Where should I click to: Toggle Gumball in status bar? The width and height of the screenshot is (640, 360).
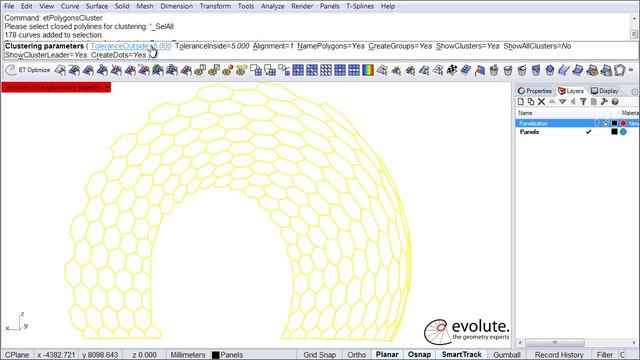pyautogui.click(x=507, y=355)
